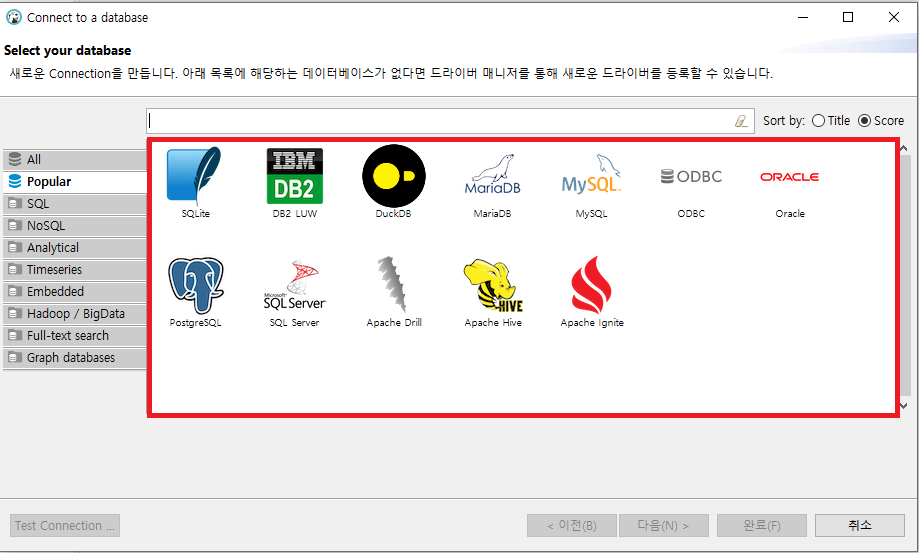Show the Embedded databases category

[74, 292]
